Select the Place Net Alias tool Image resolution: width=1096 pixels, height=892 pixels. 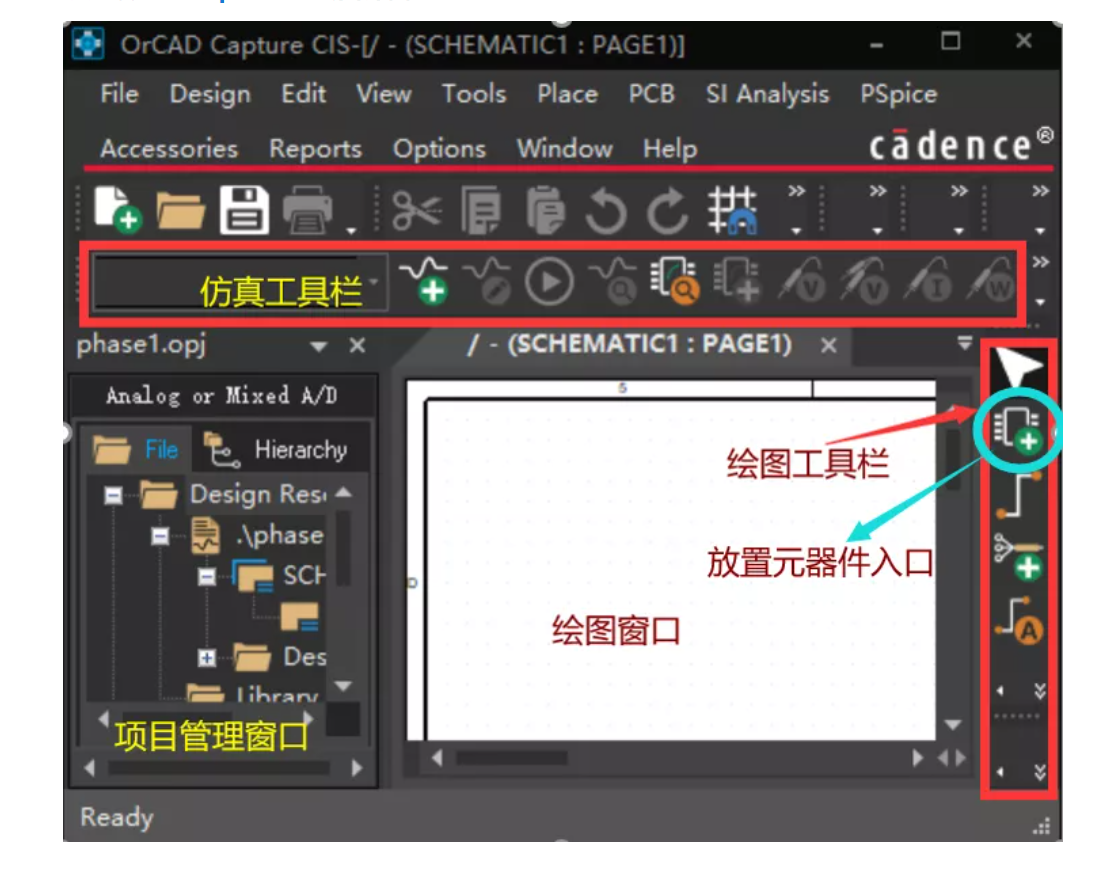pyautogui.click(x=1019, y=621)
